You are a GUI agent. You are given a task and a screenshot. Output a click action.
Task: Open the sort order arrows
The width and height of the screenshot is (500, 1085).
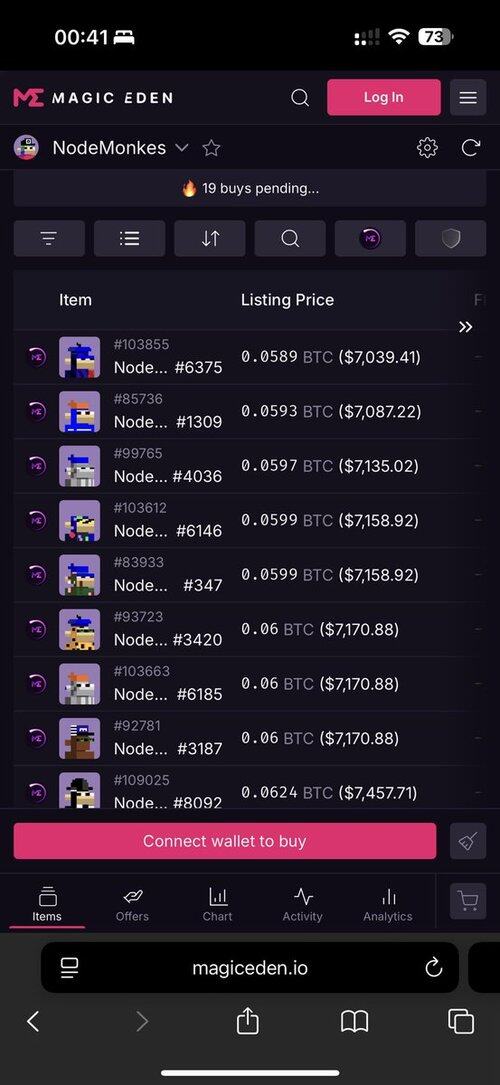pyautogui.click(x=210, y=239)
